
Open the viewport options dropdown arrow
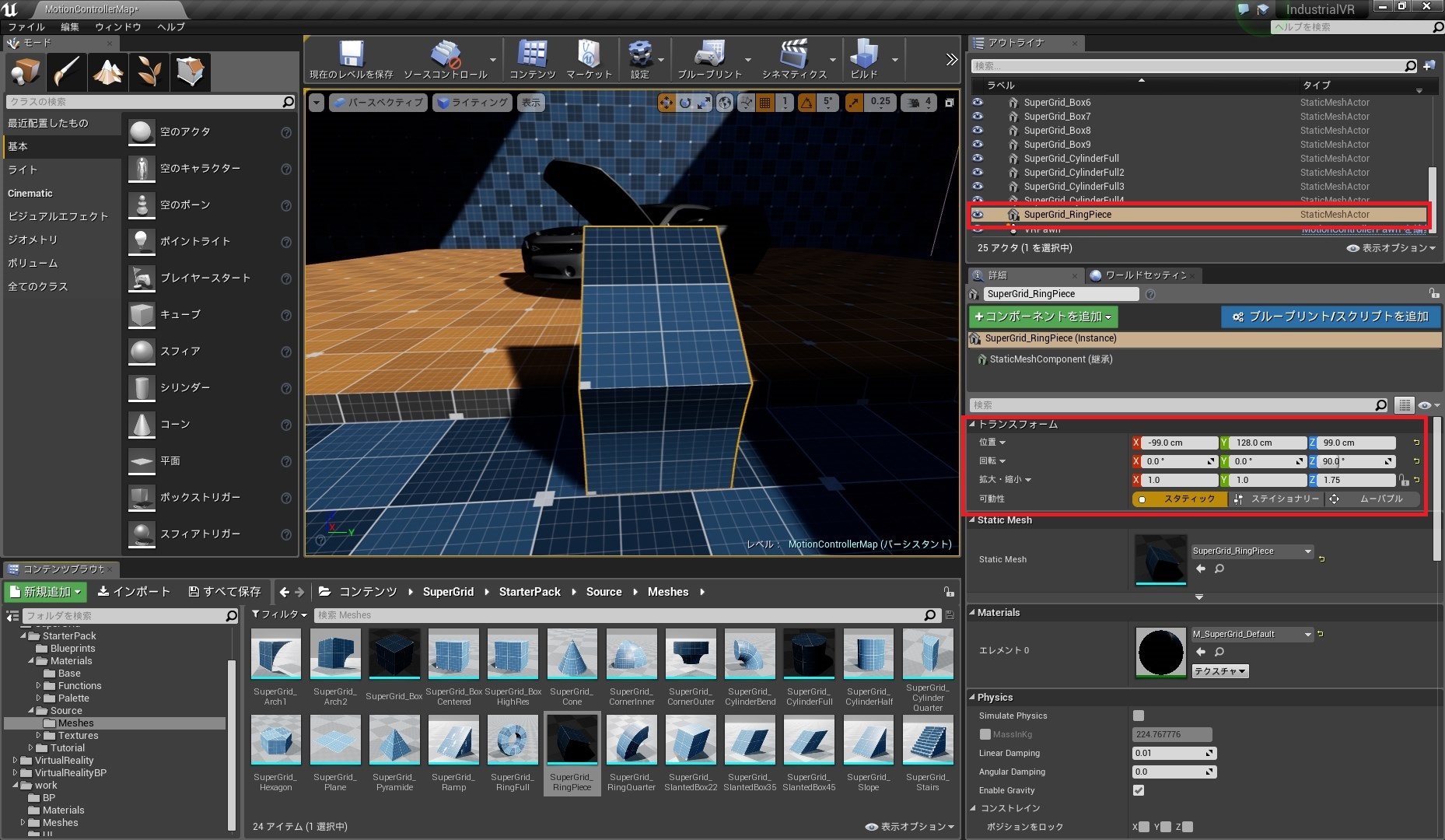pyautogui.click(x=316, y=103)
